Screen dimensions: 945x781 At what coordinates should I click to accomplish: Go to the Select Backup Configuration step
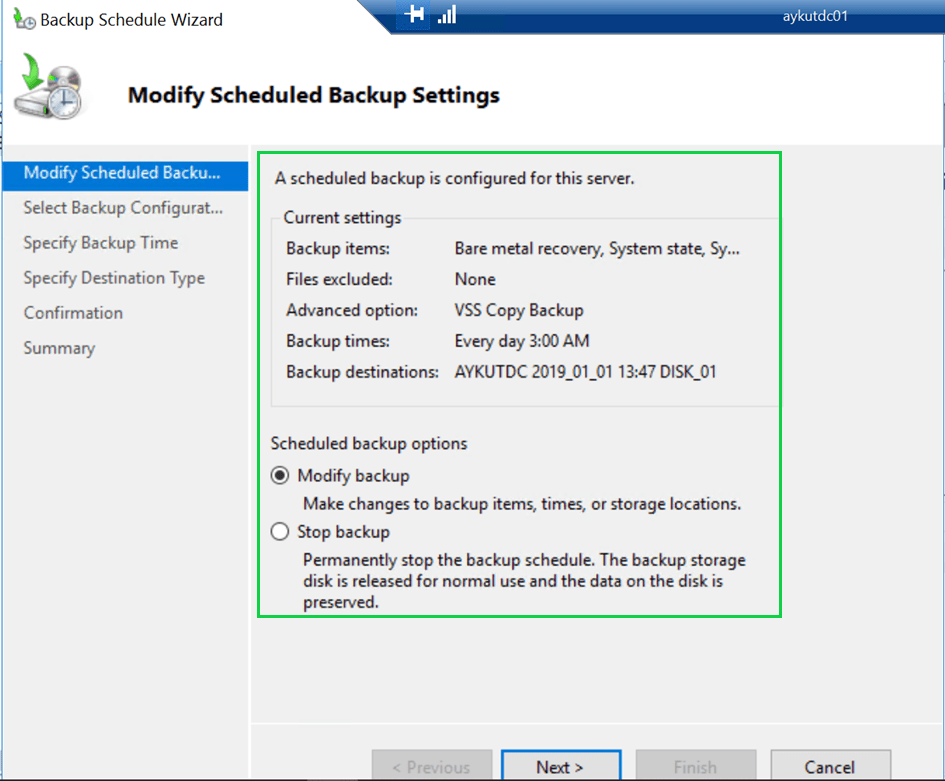point(123,208)
